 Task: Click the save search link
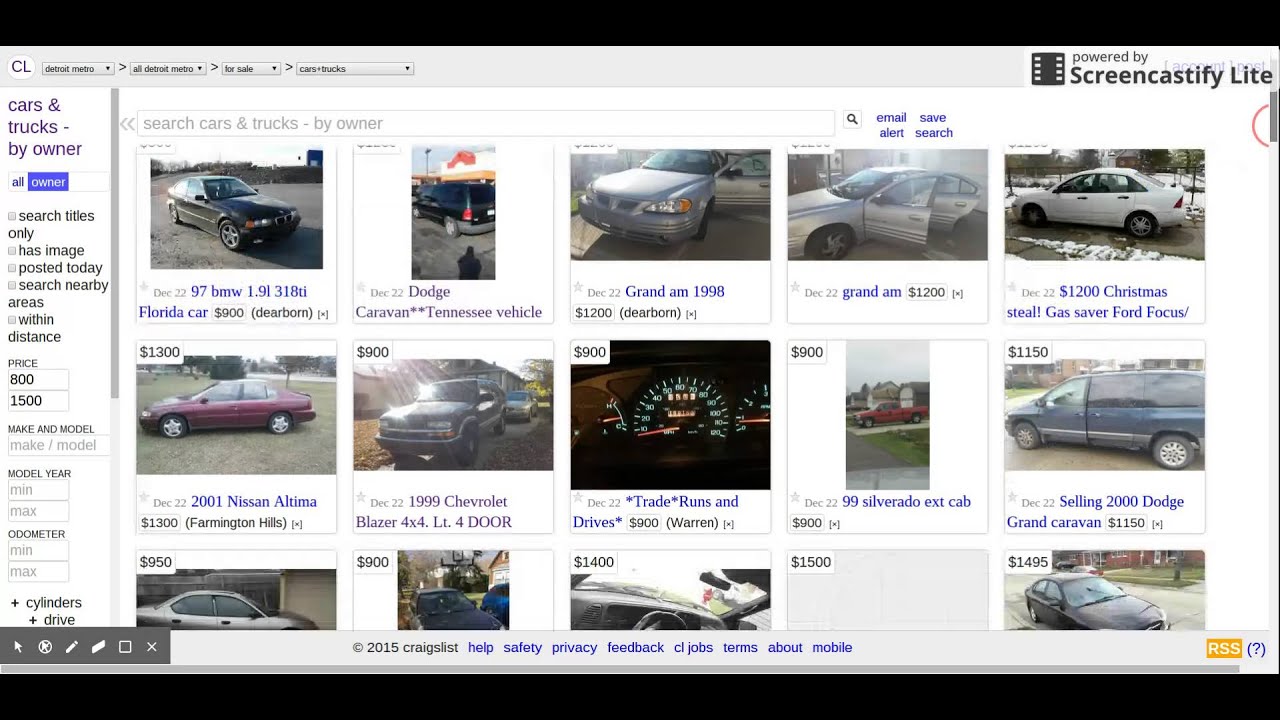tap(933, 125)
